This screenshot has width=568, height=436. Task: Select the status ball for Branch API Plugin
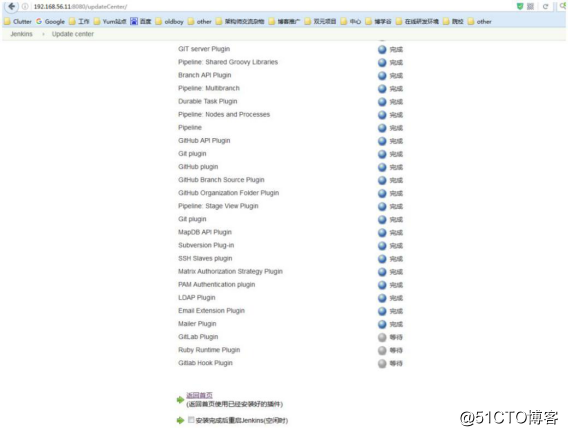click(x=382, y=75)
